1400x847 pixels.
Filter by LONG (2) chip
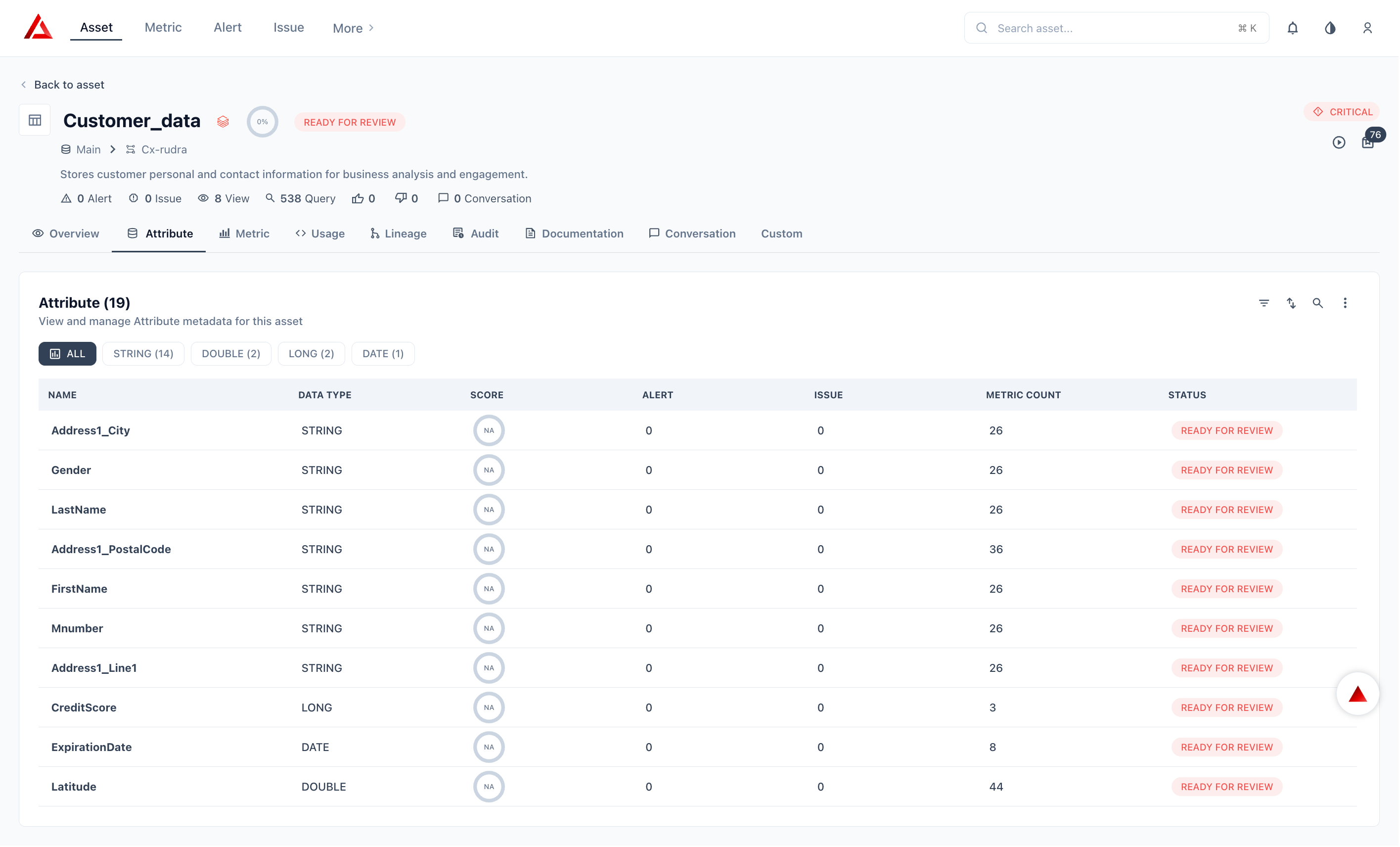tap(312, 354)
